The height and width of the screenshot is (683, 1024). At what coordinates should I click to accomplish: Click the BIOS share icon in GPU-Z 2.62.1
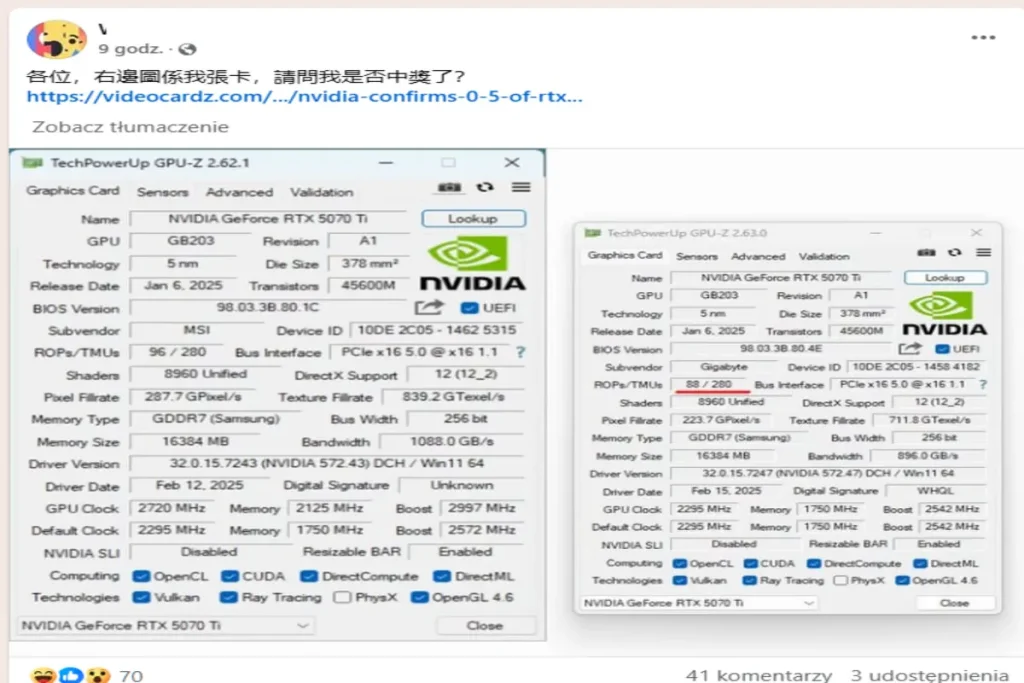(429, 307)
